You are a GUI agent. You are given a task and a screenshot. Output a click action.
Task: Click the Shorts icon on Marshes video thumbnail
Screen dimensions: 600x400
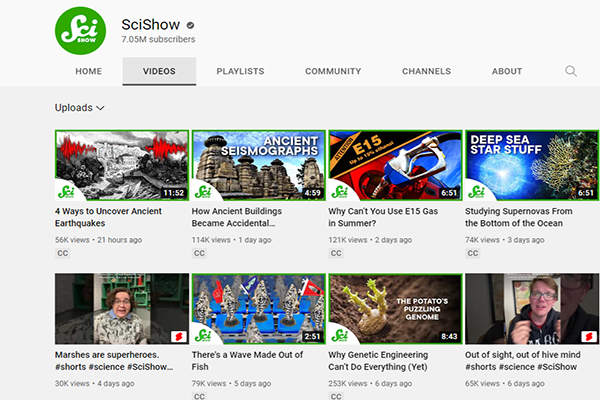click(x=177, y=336)
